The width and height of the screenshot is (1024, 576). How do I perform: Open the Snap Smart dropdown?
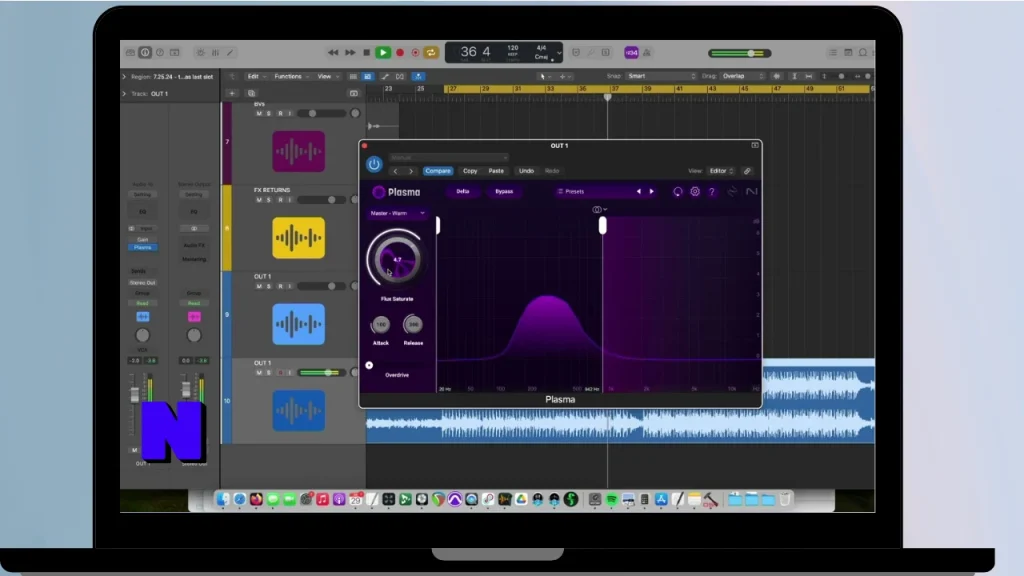click(x=661, y=76)
